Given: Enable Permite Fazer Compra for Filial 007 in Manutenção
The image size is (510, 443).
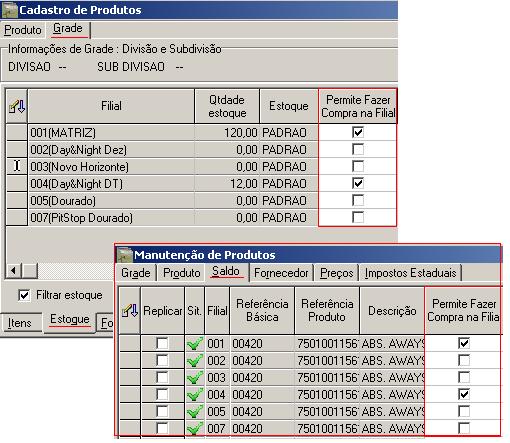Looking at the screenshot, I should [x=464, y=428].
